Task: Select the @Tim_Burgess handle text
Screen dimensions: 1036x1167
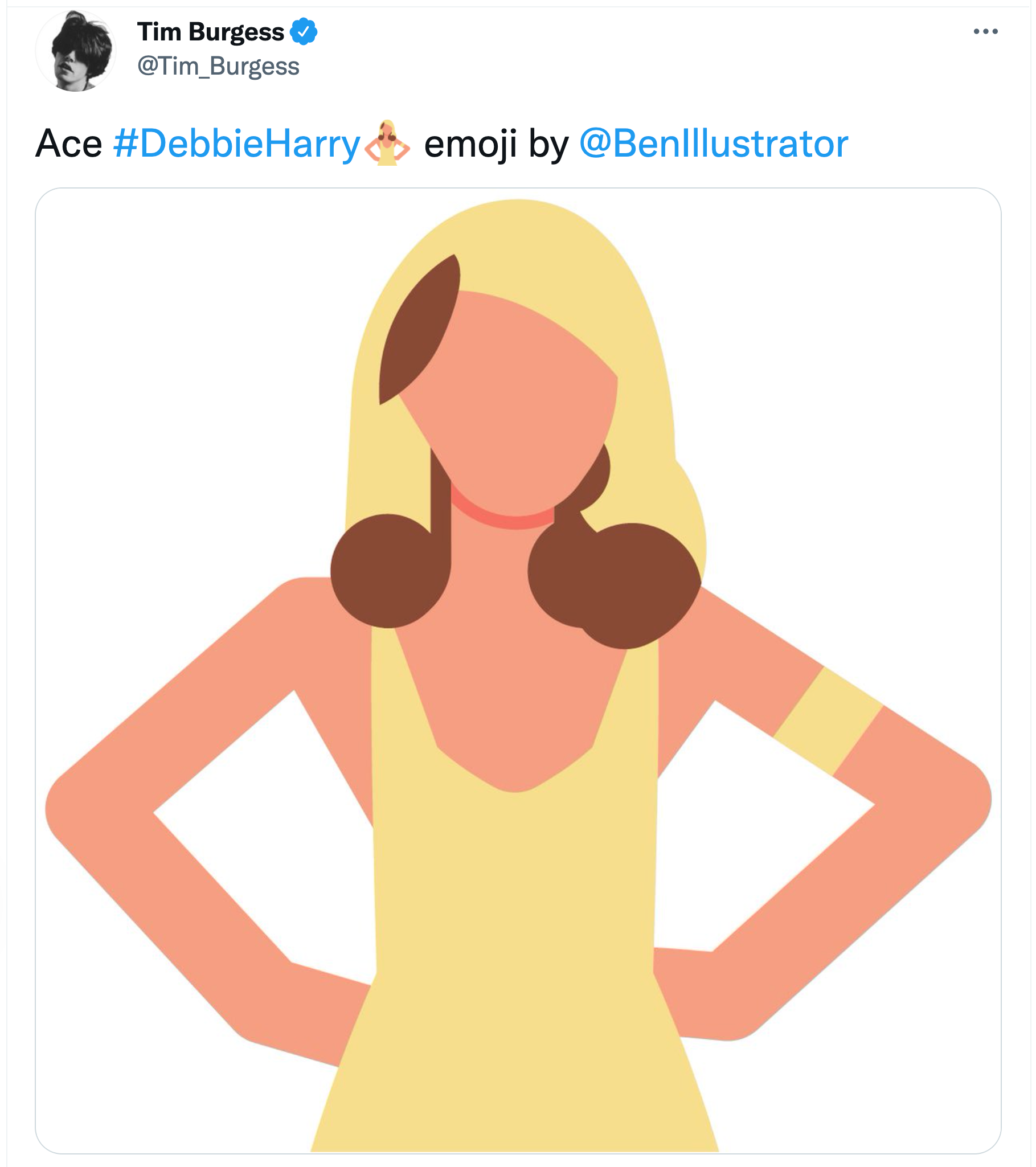Action: (218, 66)
